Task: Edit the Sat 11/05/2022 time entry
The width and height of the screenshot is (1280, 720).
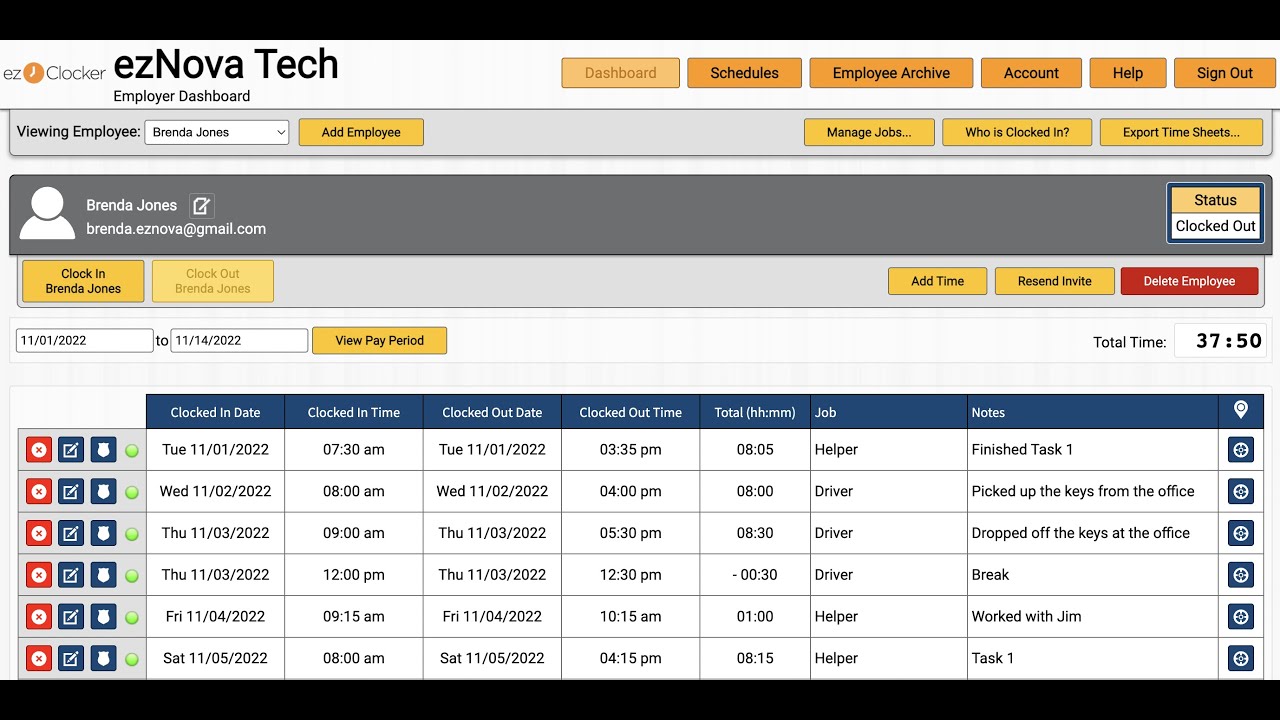Action: coord(71,658)
